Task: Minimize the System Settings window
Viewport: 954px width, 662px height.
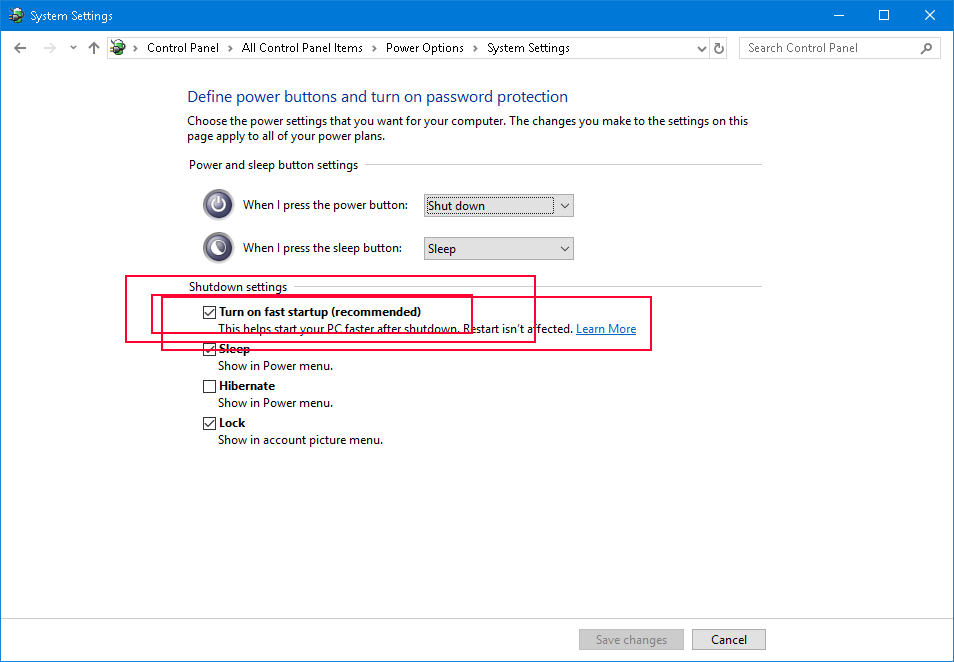Action: click(x=839, y=15)
